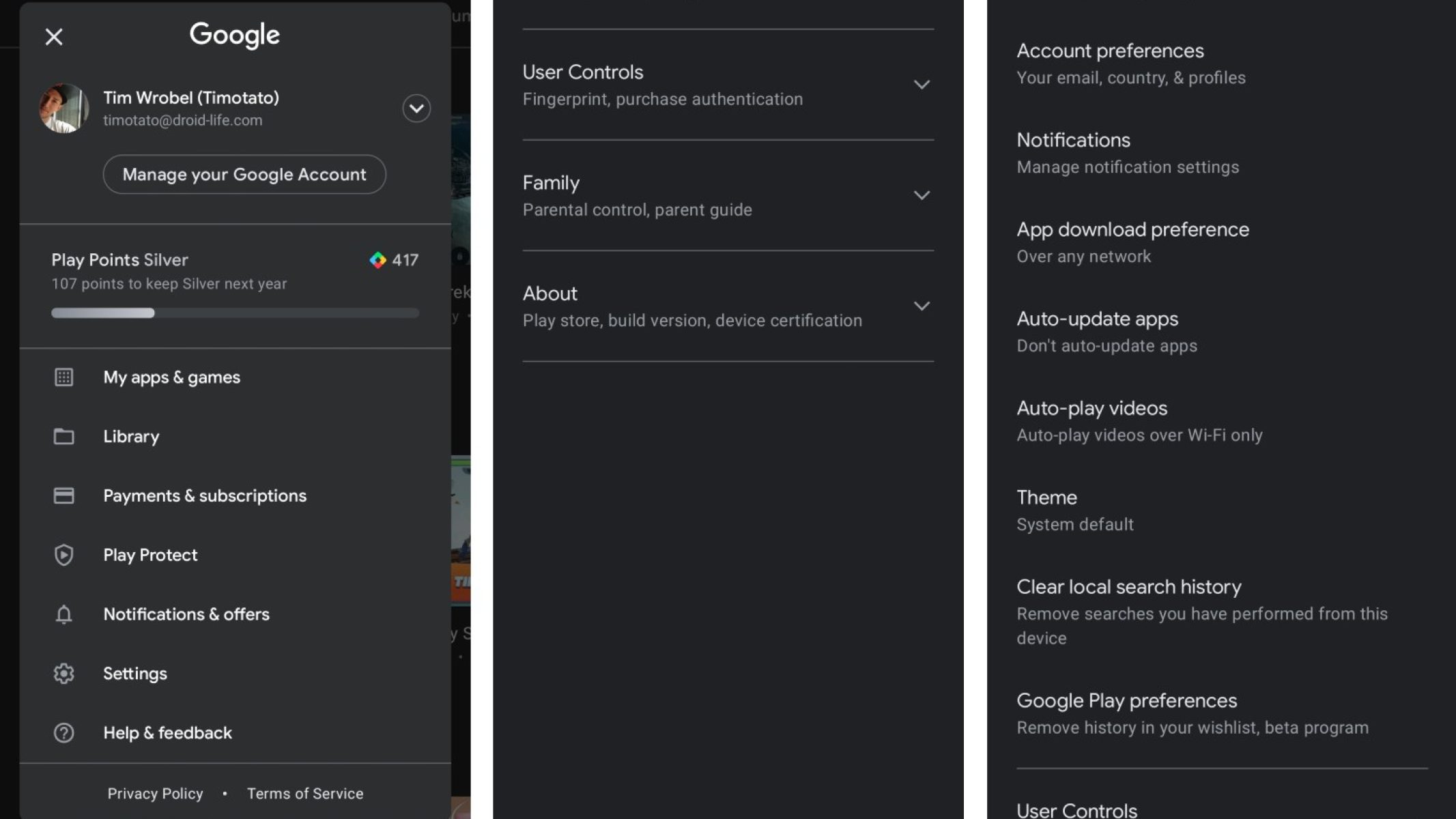Click the My apps & games grid icon
This screenshot has height=819, width=1456.
(63, 377)
